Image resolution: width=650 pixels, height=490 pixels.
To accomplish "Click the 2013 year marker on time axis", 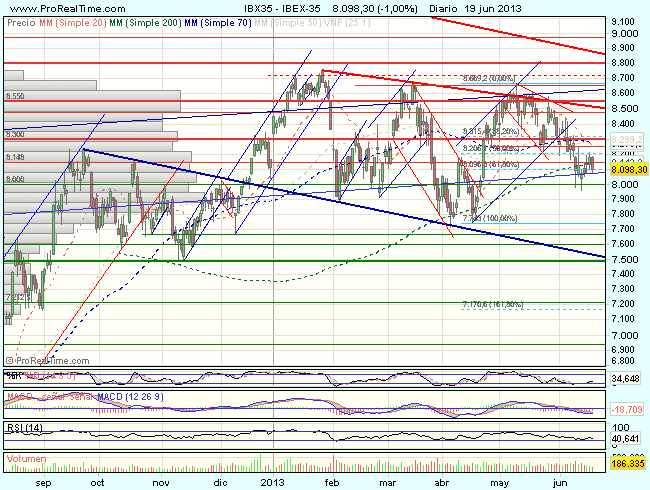I will pos(269,479).
